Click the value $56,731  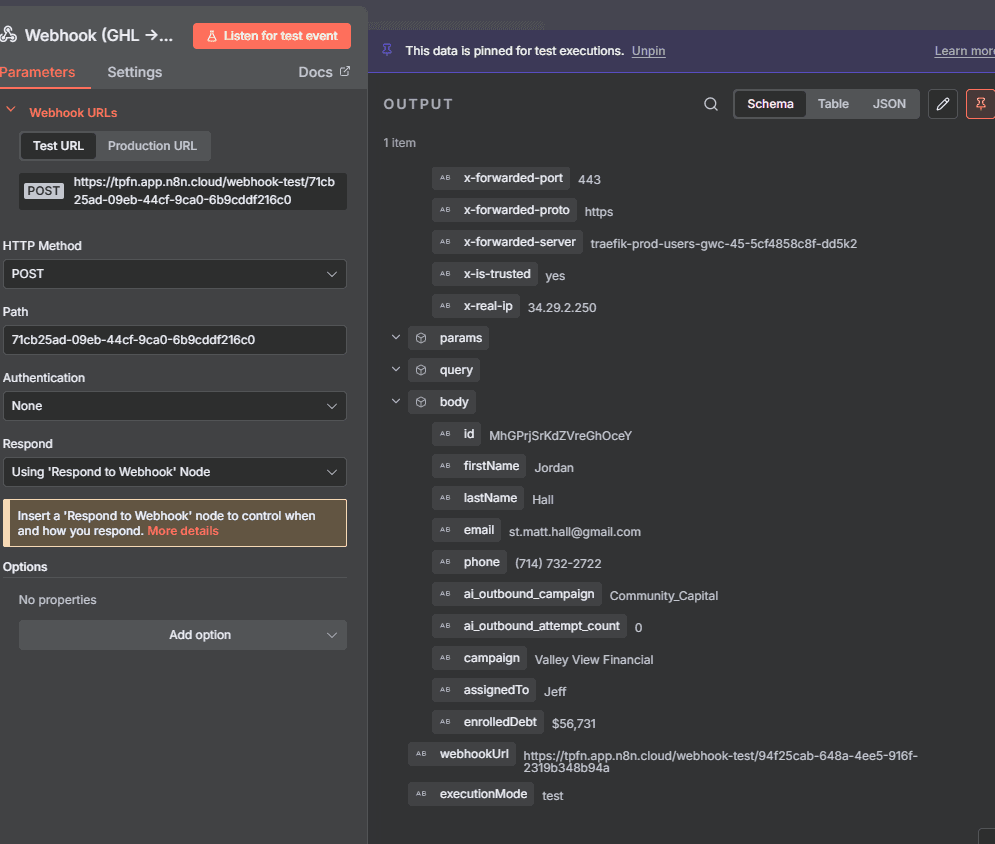coord(573,723)
